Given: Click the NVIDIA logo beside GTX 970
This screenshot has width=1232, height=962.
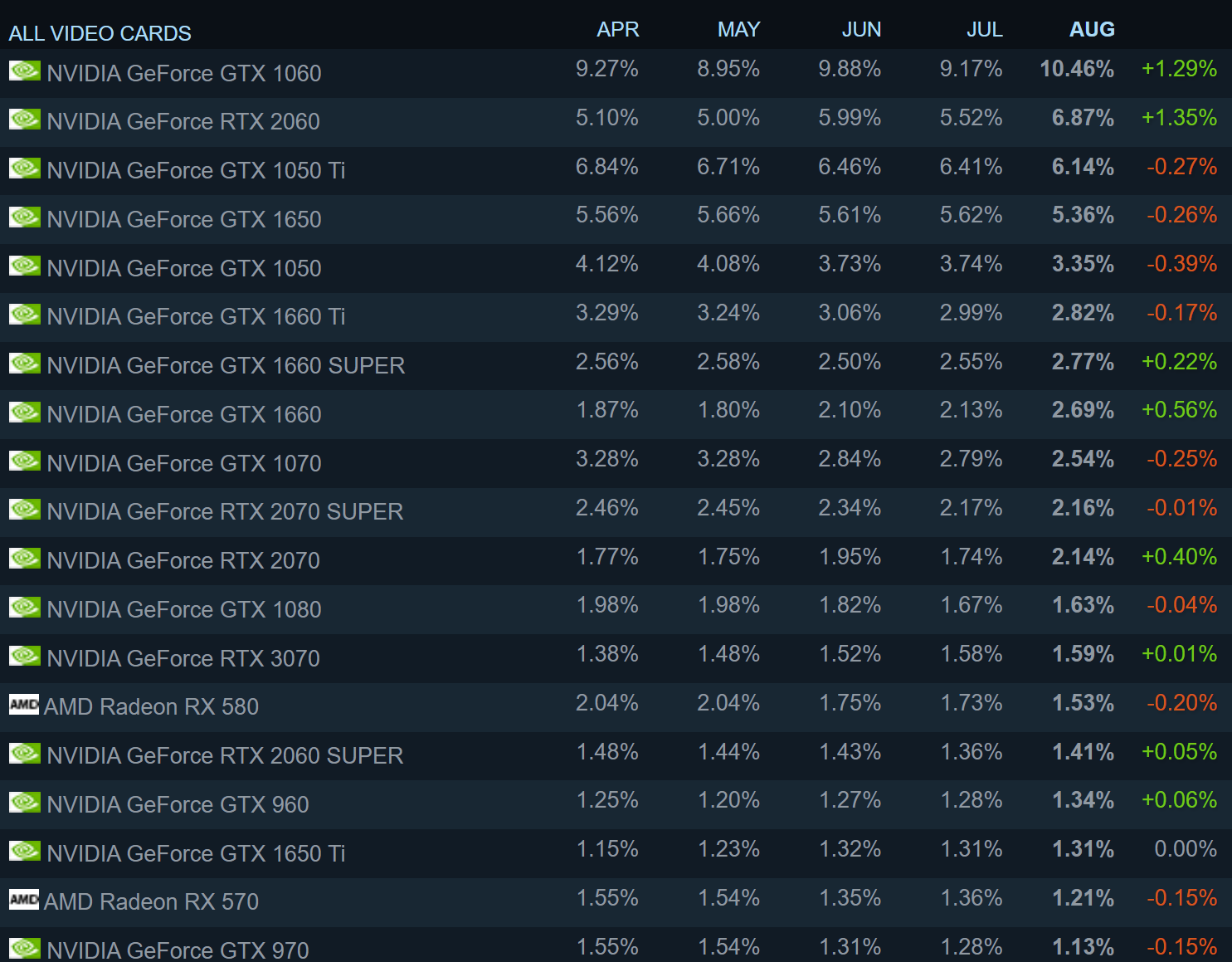Looking at the screenshot, I should (x=24, y=948).
